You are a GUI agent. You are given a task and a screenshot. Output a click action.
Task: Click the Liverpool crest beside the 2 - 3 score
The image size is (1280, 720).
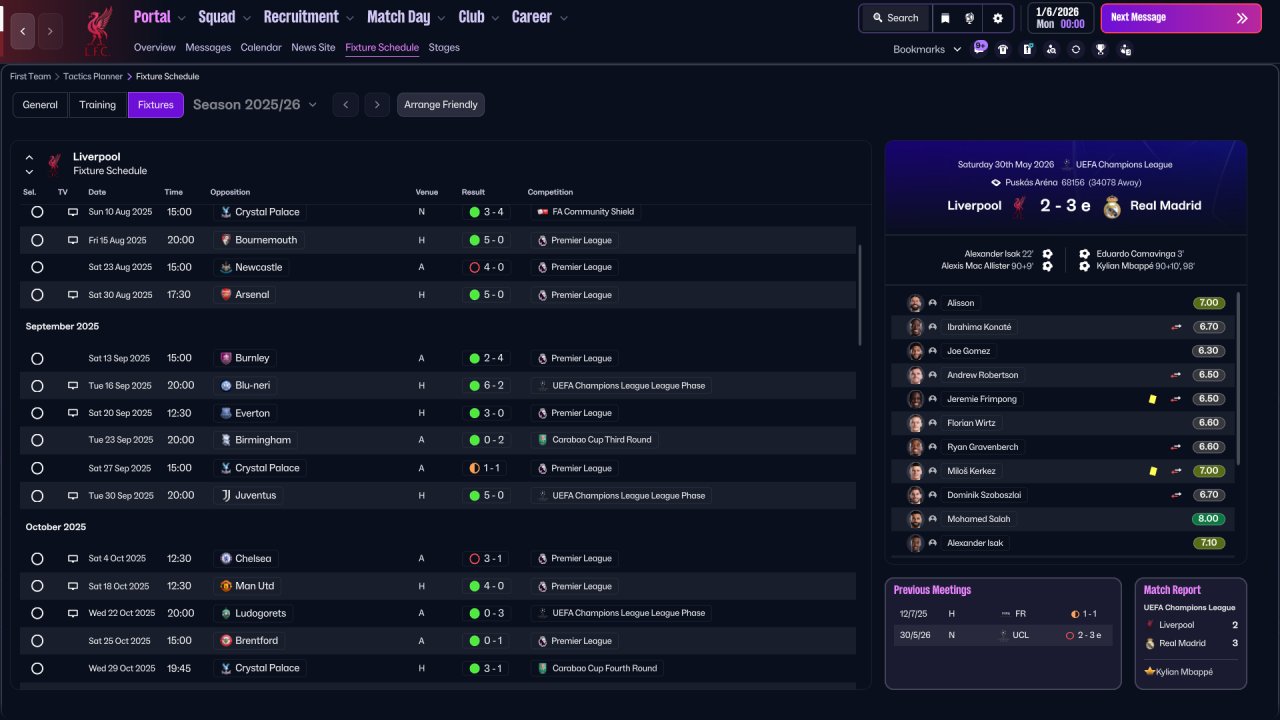click(x=1019, y=207)
